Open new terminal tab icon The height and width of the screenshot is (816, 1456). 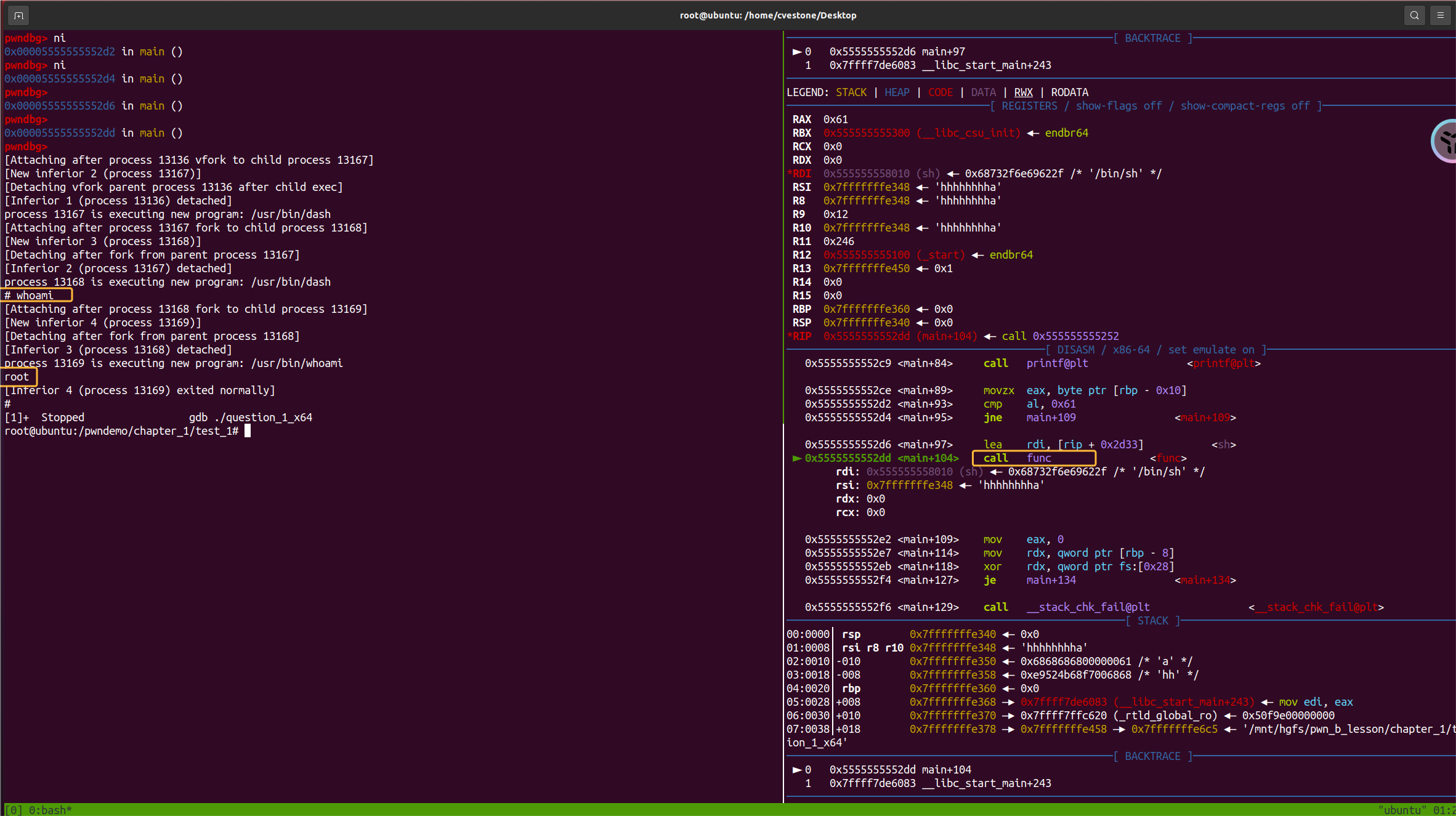click(x=18, y=15)
